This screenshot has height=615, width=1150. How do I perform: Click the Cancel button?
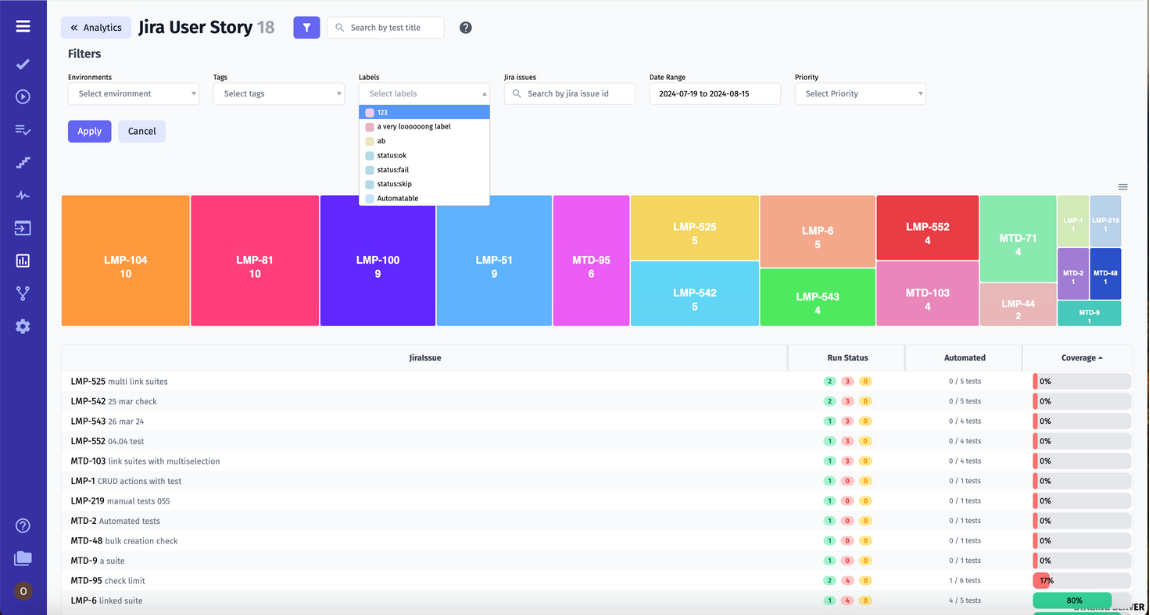point(141,131)
